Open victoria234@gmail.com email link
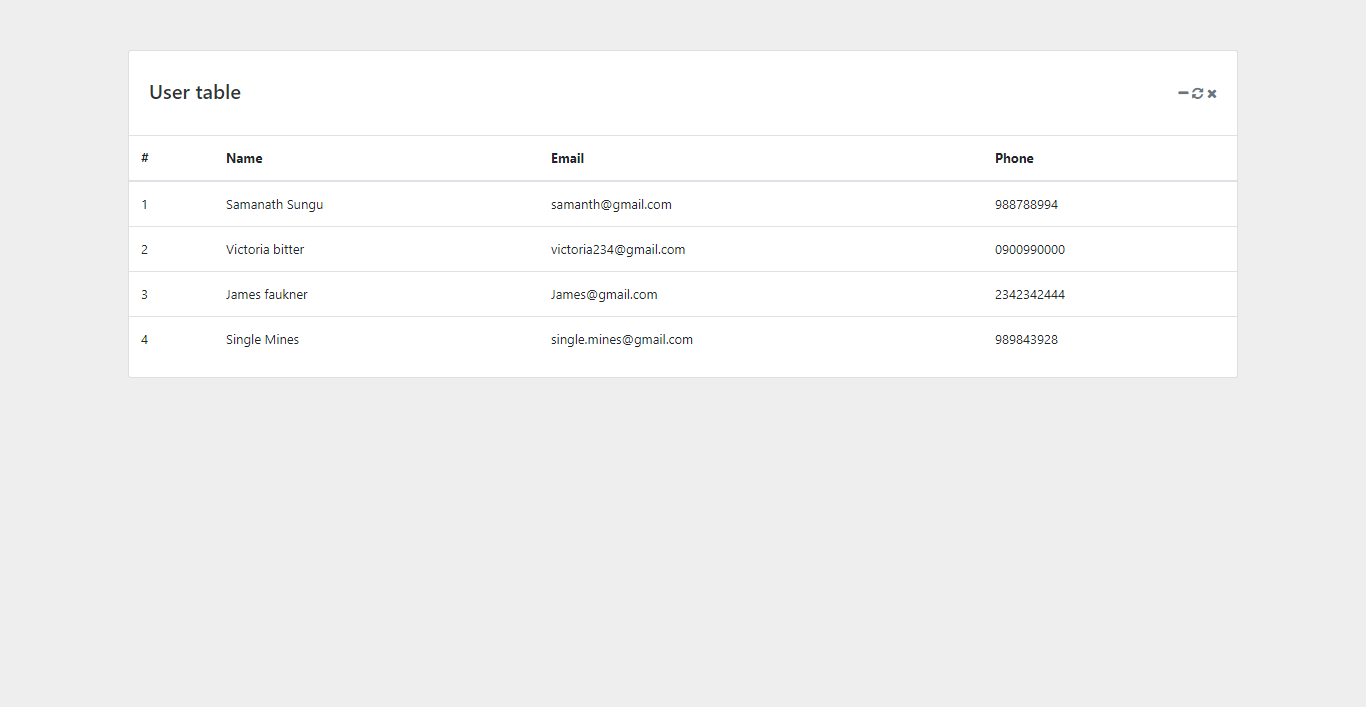The image size is (1366, 707). coord(618,249)
